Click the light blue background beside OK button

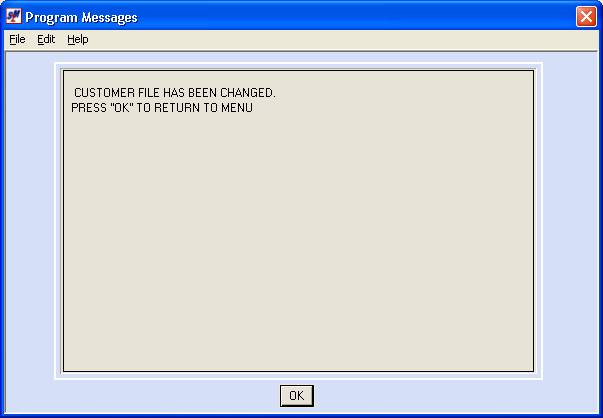(423, 396)
